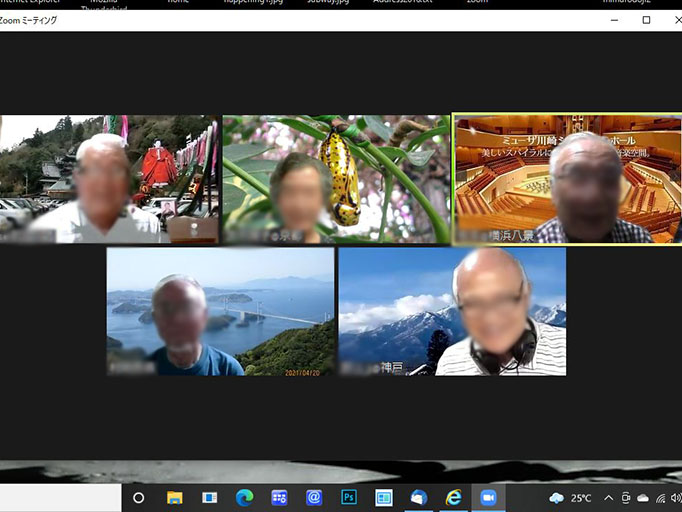
Task: Open Internet Explorer from the taskbar
Action: (453, 497)
